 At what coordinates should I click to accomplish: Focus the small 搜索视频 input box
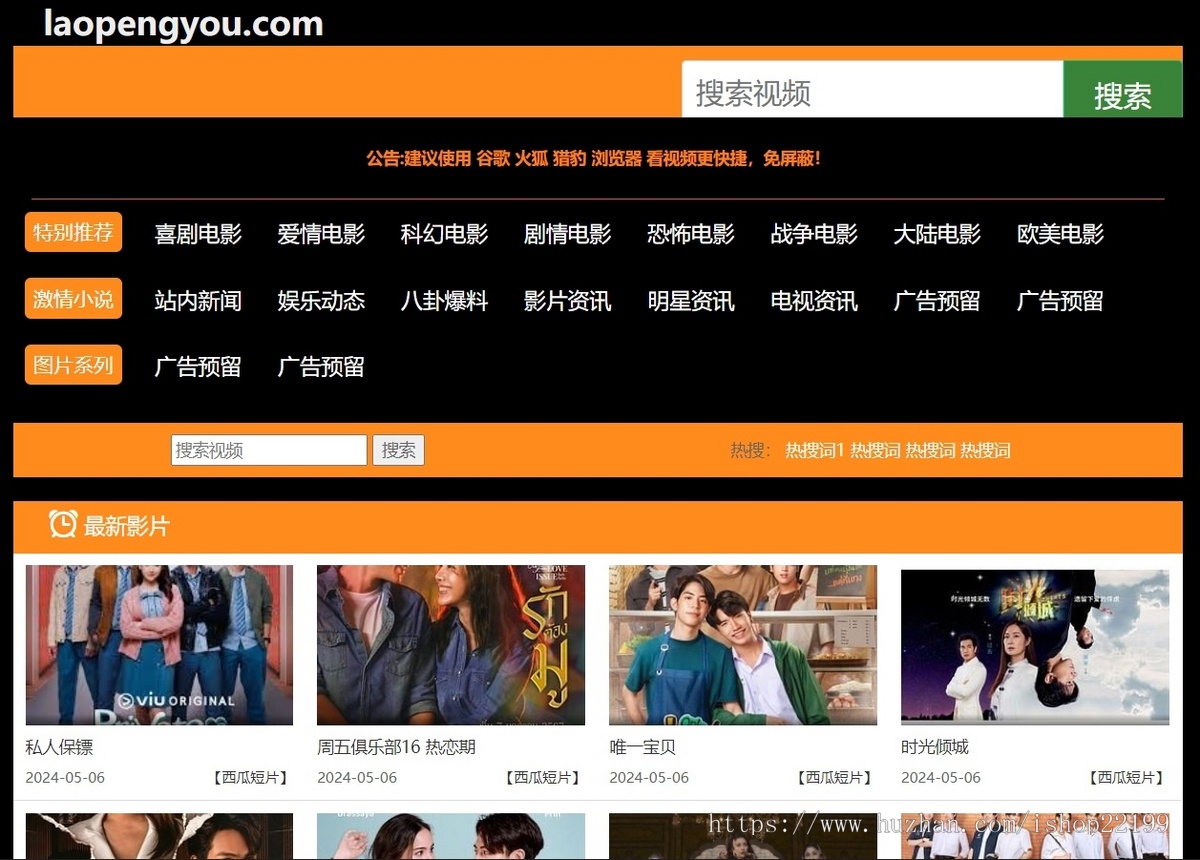(269, 450)
